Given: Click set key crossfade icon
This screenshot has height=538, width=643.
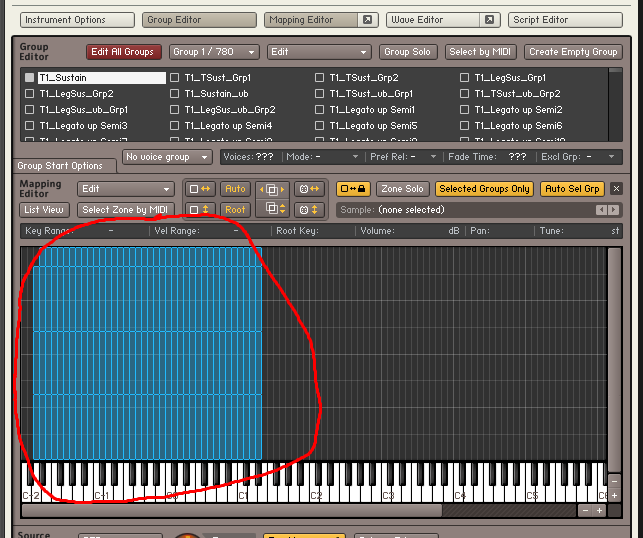Looking at the screenshot, I should (309, 189).
